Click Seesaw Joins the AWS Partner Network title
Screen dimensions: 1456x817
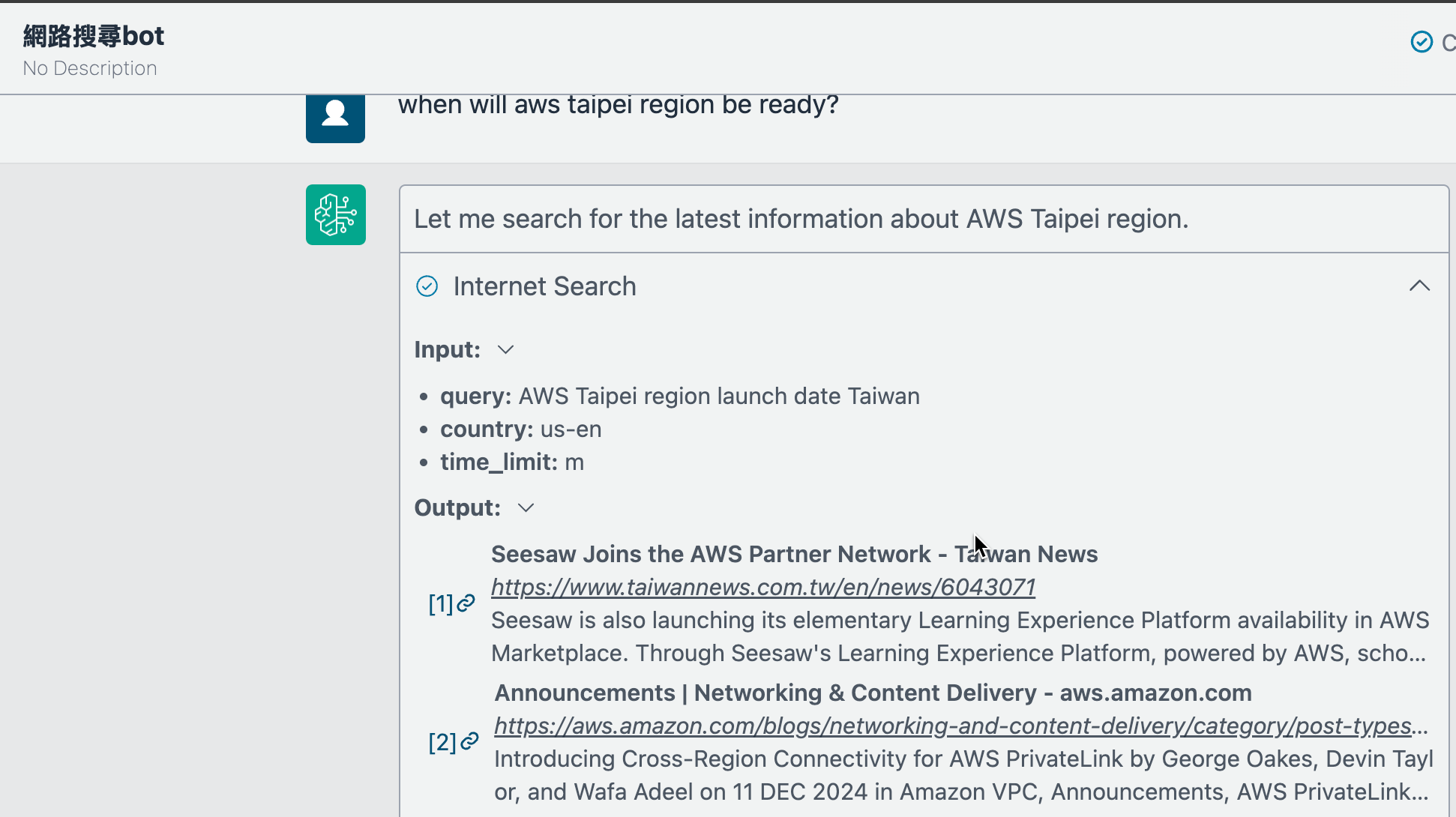[793, 554]
